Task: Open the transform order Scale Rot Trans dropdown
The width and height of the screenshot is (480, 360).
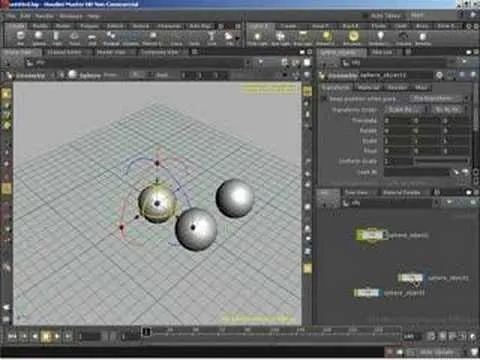Action: pos(406,109)
